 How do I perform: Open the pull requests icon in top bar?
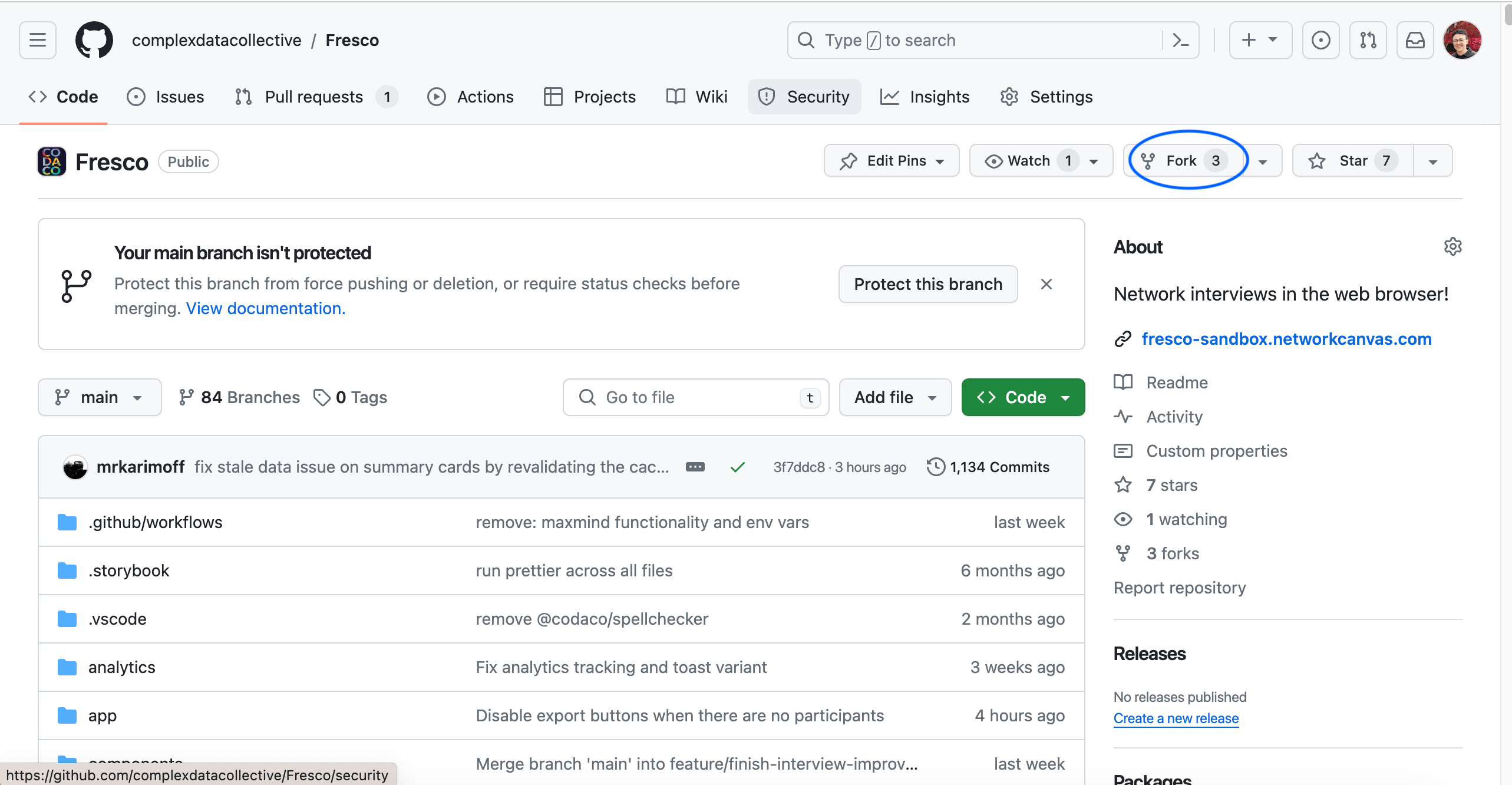coord(1368,40)
